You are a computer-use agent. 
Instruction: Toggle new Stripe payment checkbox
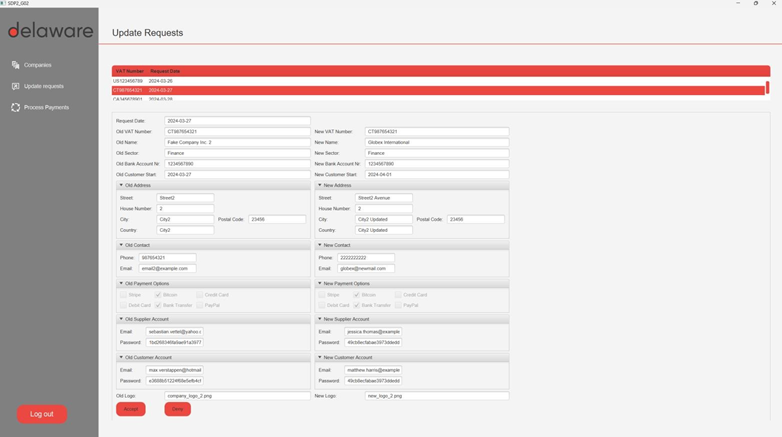(322, 295)
